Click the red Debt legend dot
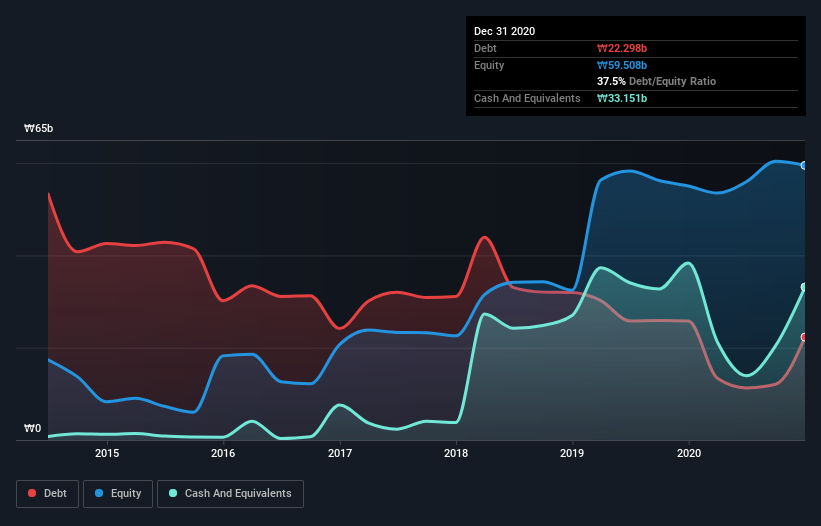Viewport: 821px width, 526px height. pyautogui.click(x=32, y=493)
